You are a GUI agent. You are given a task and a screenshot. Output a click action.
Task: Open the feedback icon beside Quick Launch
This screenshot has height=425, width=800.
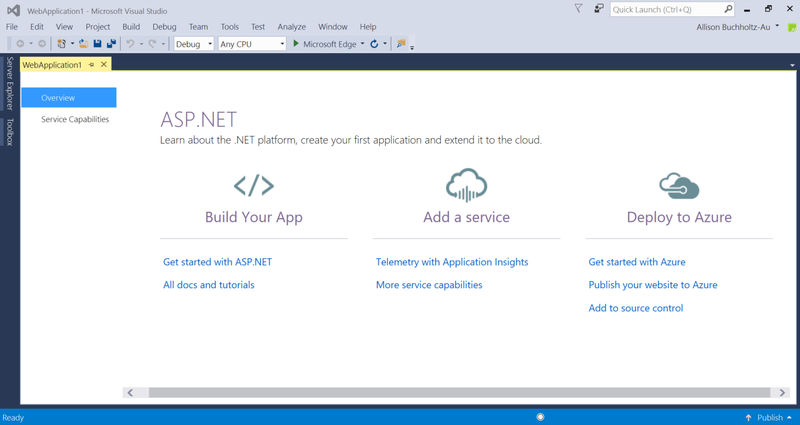click(x=599, y=9)
